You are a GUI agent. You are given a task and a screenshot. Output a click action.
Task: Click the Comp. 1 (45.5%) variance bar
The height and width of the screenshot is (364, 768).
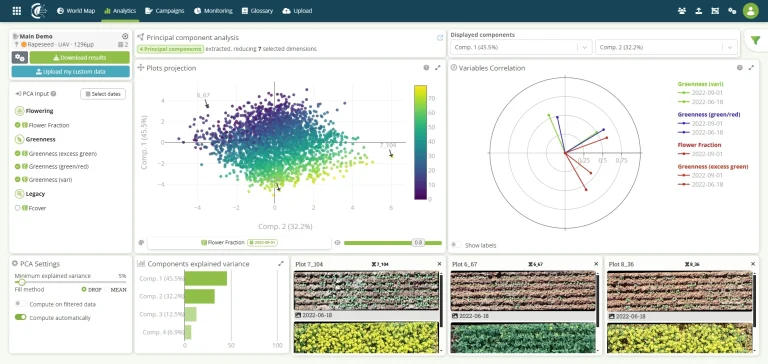206,278
